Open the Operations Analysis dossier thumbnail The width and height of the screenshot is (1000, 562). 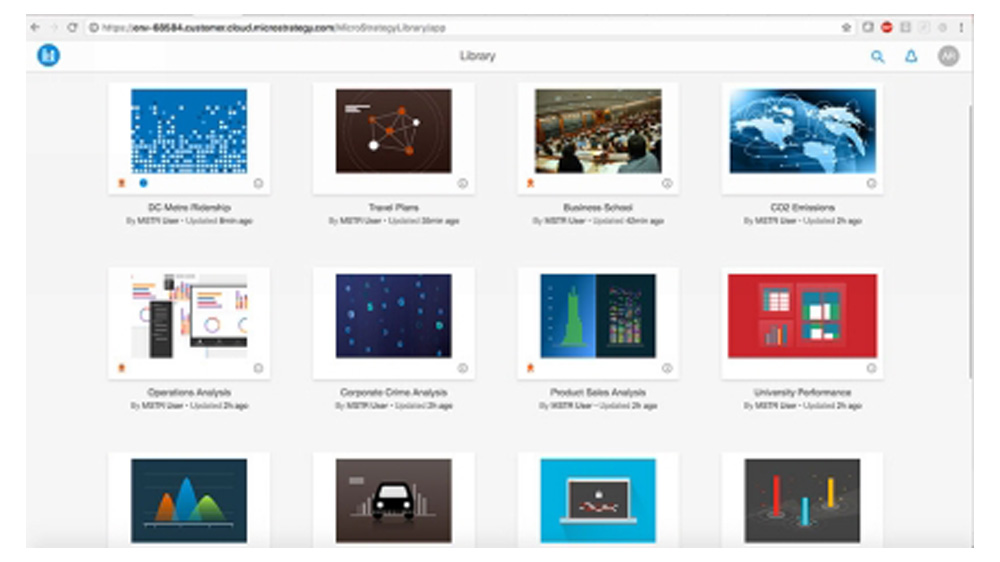pos(189,316)
